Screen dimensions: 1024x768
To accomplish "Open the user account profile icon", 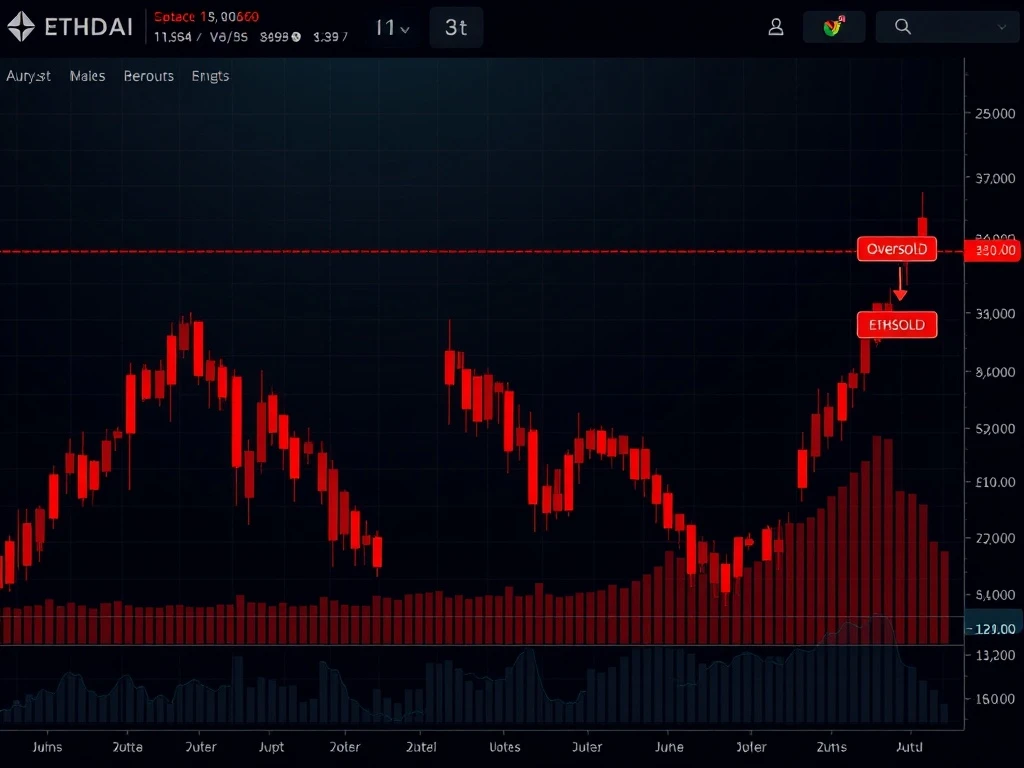I will pos(776,27).
